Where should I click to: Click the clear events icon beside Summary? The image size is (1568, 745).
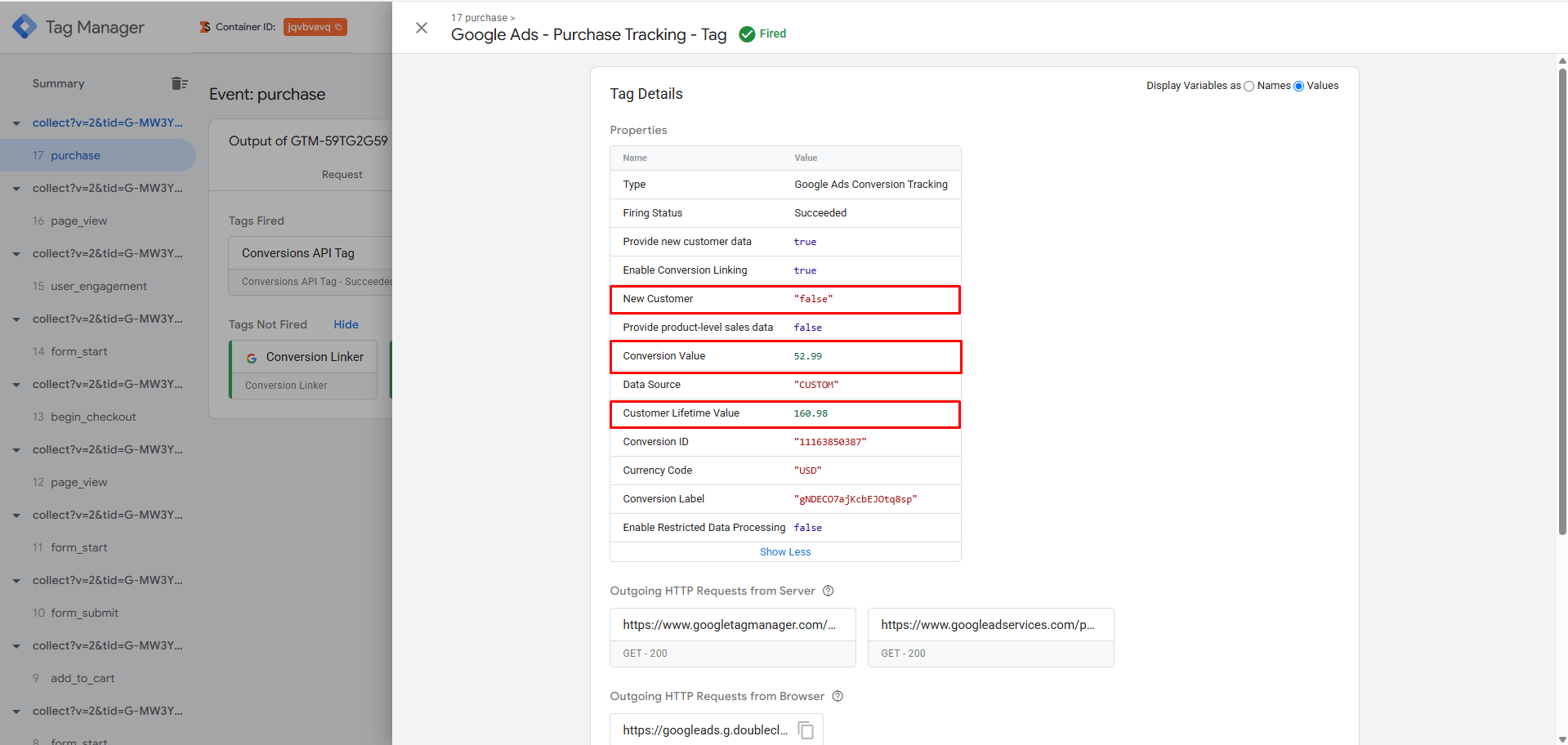tap(180, 83)
